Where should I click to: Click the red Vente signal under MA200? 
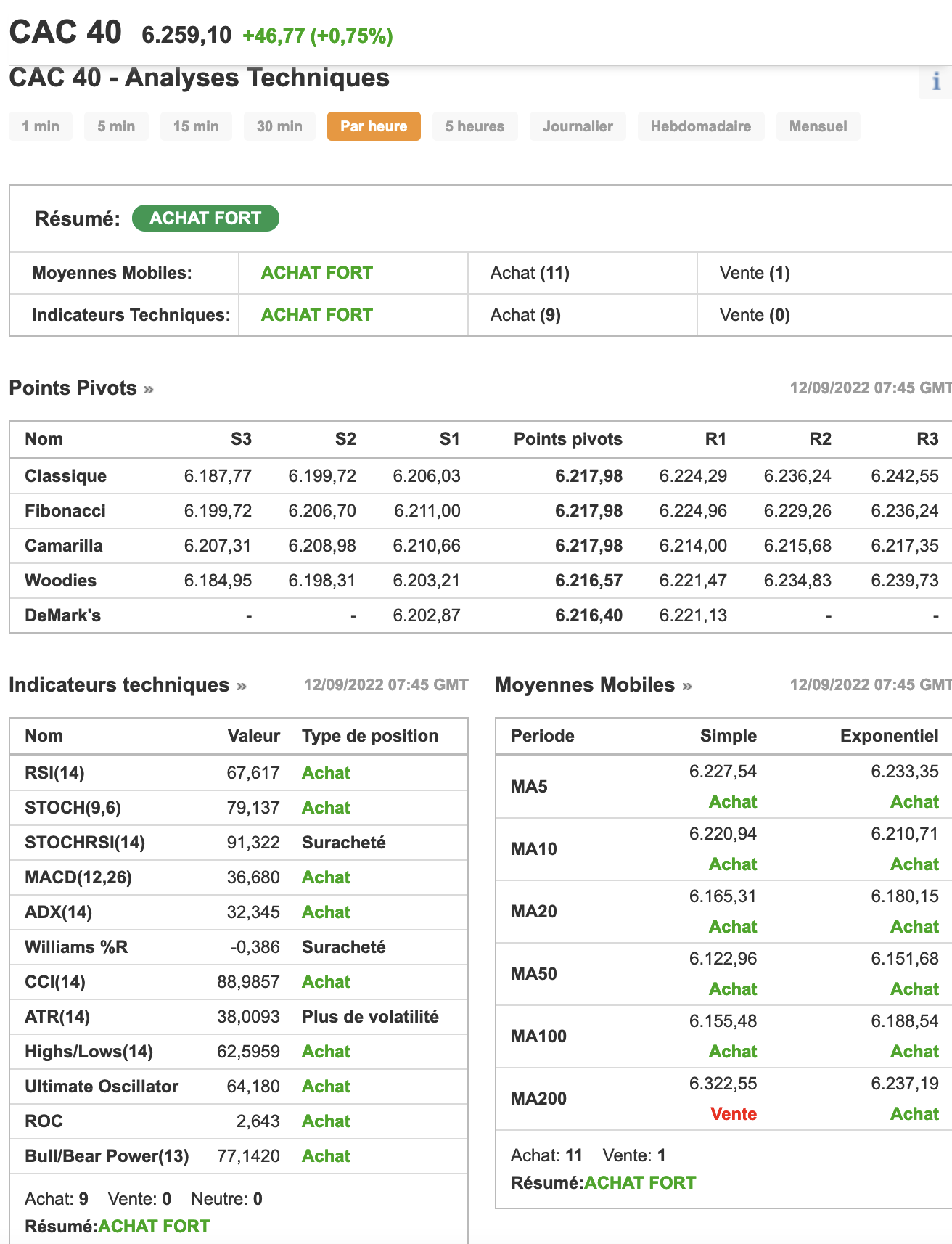tap(734, 1114)
